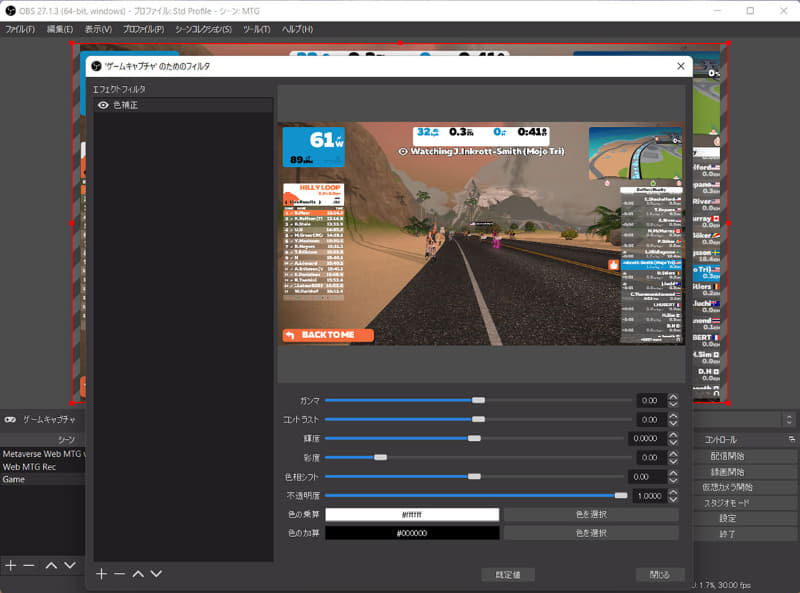800x593 pixels.
Task: Adjust the 不透明度 slider
Action: pyautogui.click(x=621, y=496)
